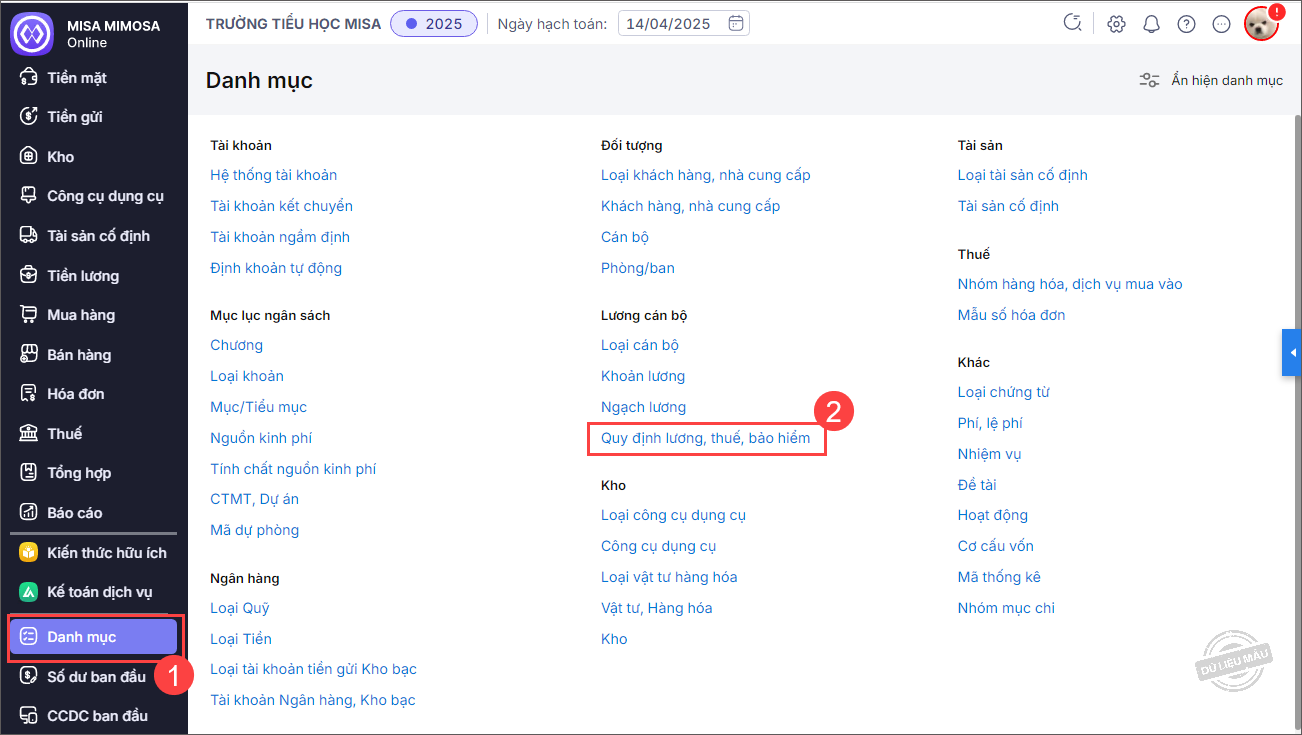This screenshot has width=1302, height=735.
Task: Open Hệ thống tài khoản link
Action: coord(273,175)
